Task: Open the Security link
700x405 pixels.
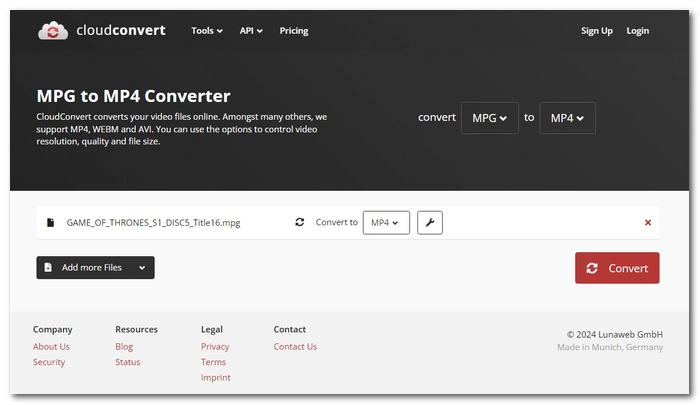Action: [x=49, y=362]
